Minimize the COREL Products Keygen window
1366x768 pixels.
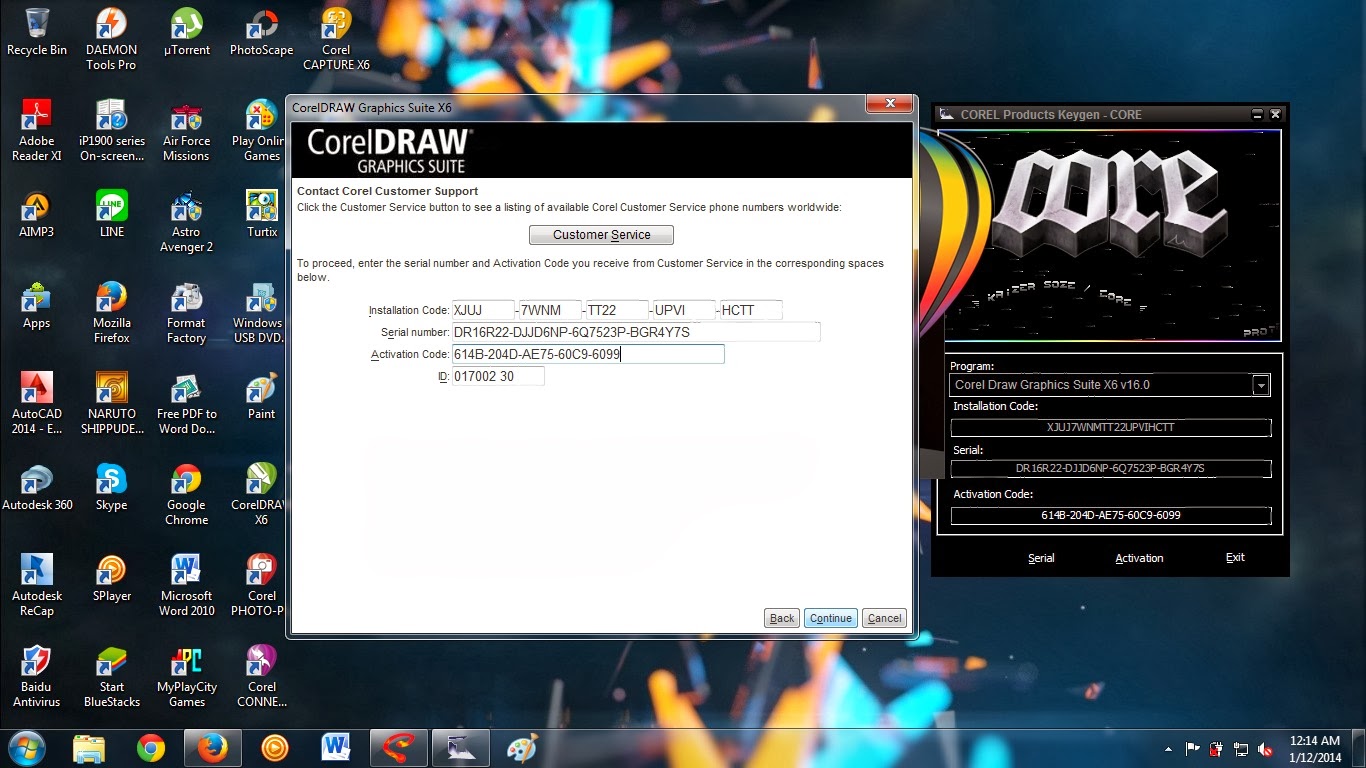pos(1257,115)
